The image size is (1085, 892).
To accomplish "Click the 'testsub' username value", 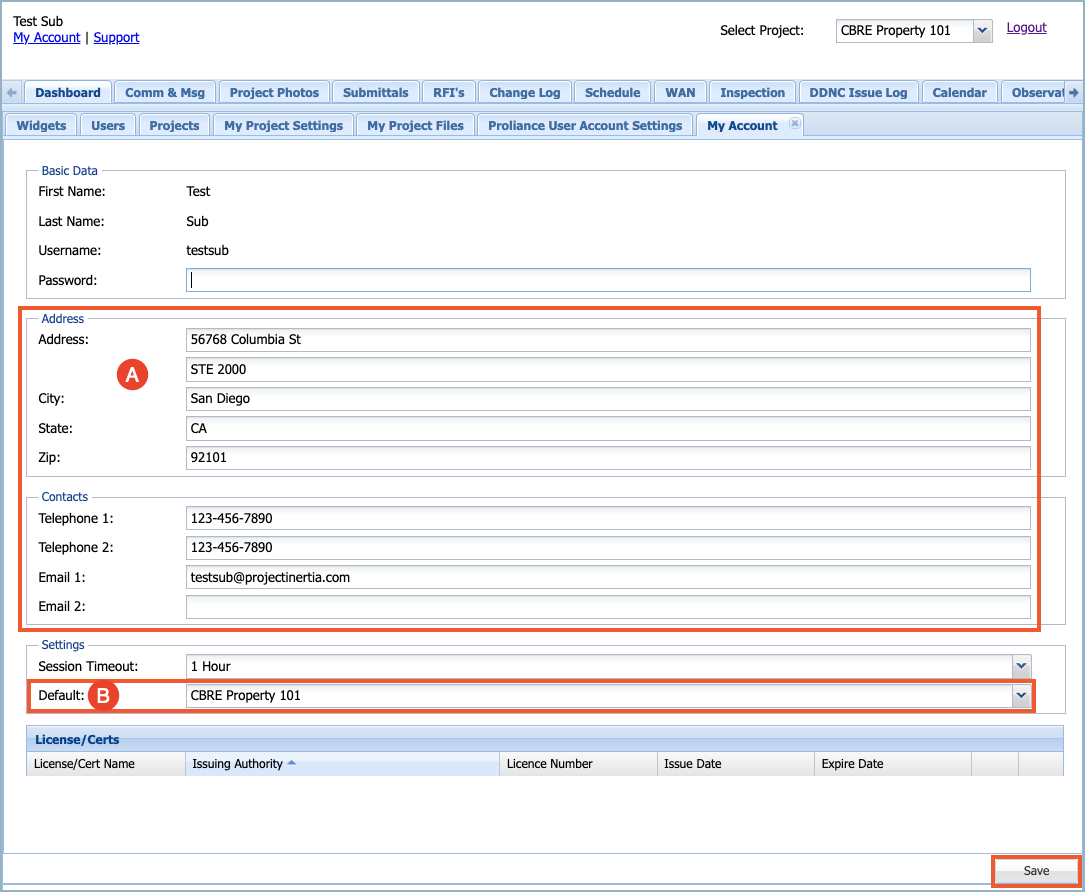I will (207, 251).
